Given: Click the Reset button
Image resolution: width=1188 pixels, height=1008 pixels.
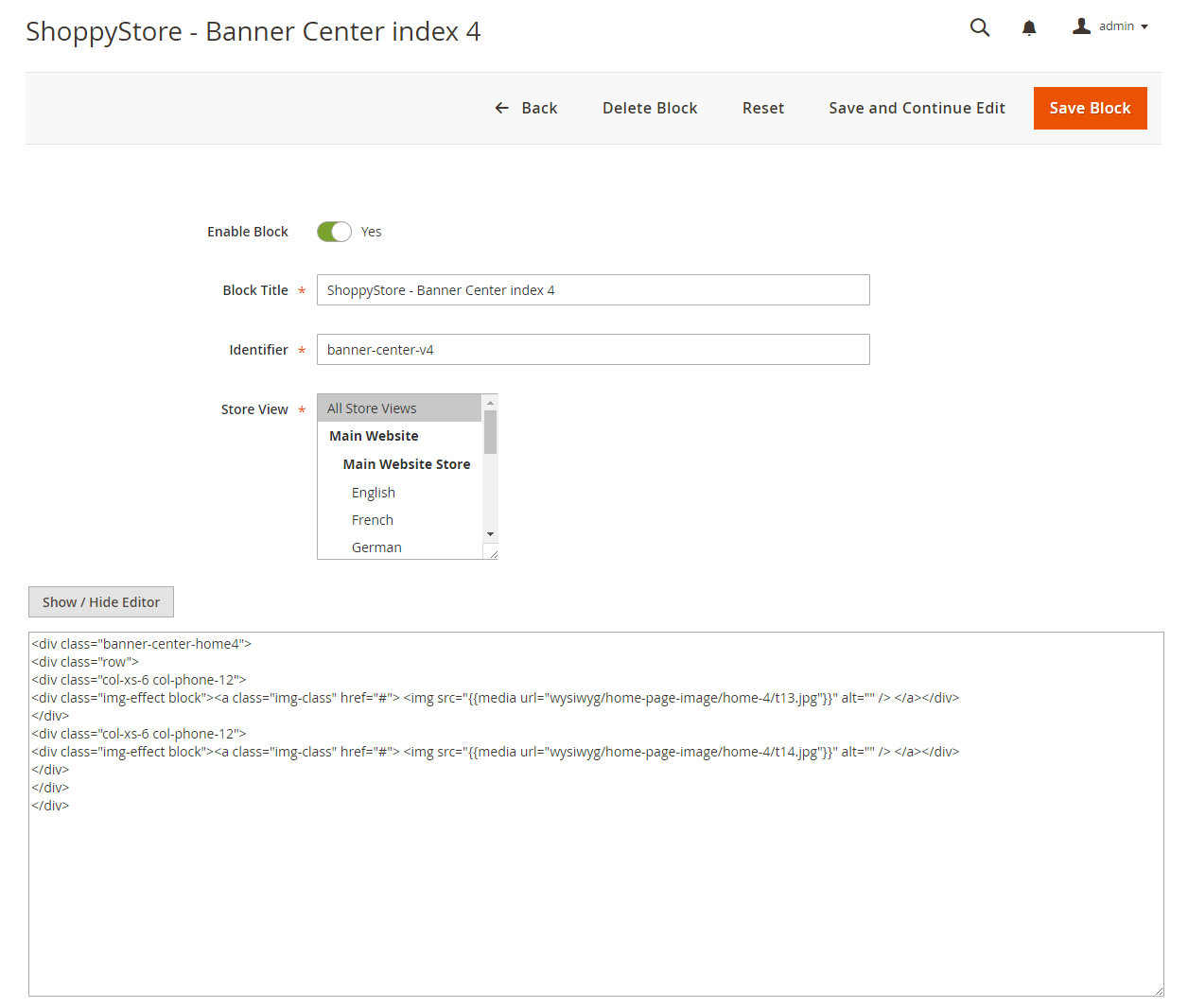Looking at the screenshot, I should pos(763,108).
